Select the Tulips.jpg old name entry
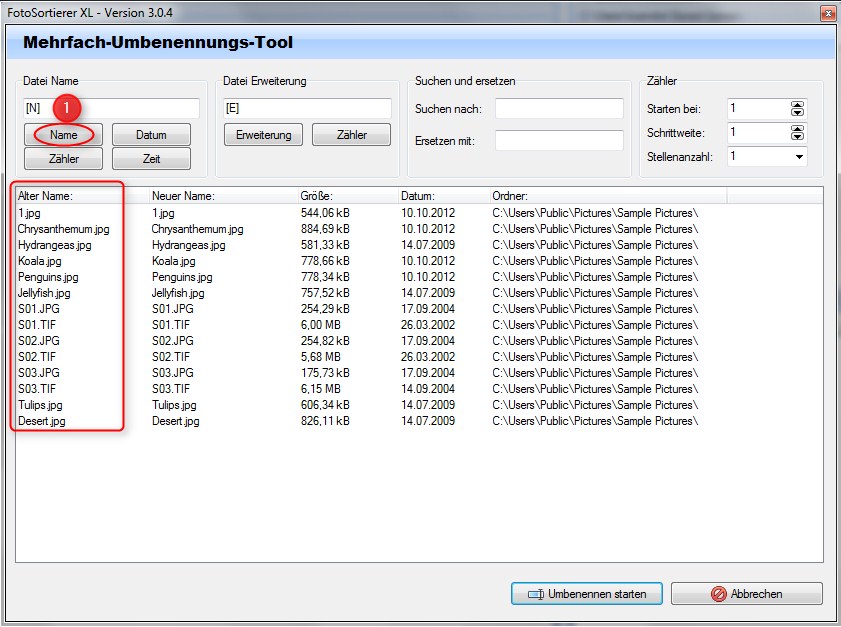Viewport: 841px width, 627px height. click(40, 405)
